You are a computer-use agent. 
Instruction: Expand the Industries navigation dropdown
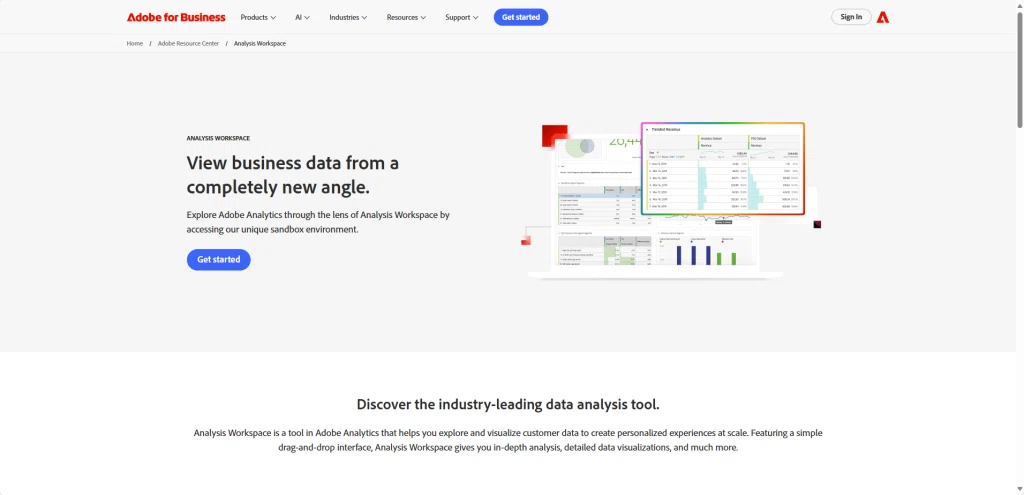(348, 17)
